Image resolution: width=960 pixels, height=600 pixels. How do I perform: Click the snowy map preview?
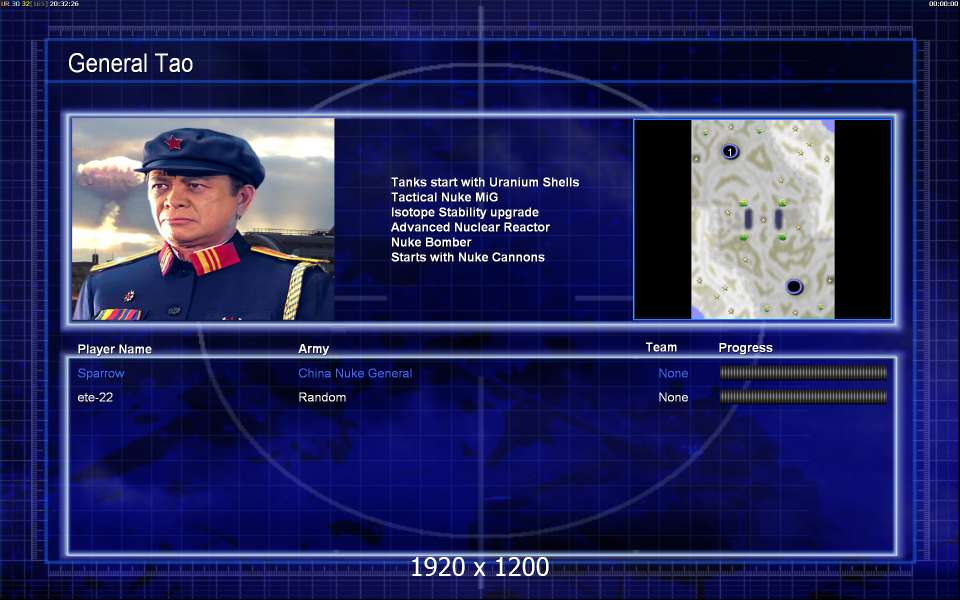(763, 219)
